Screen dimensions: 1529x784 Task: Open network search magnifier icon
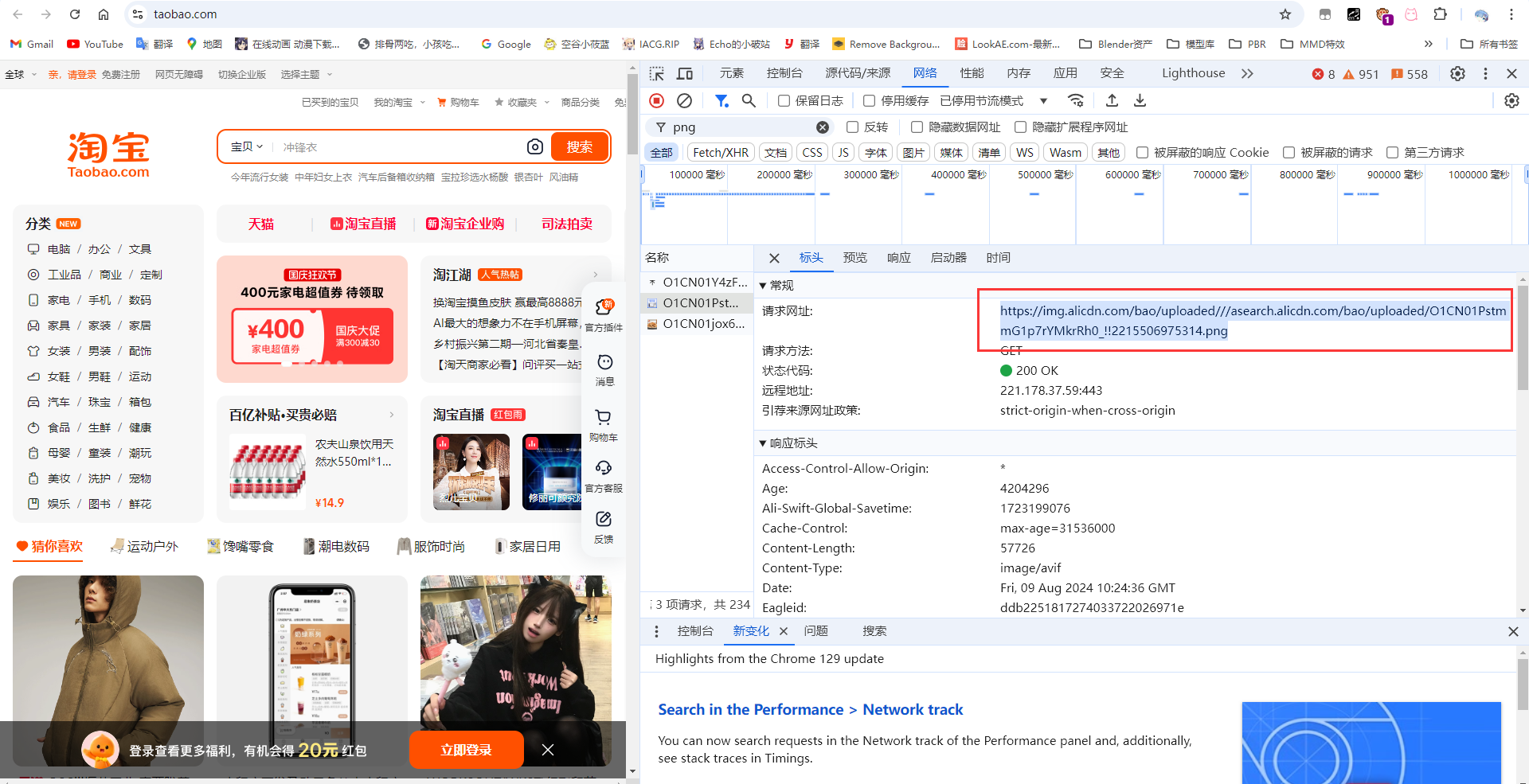point(749,100)
